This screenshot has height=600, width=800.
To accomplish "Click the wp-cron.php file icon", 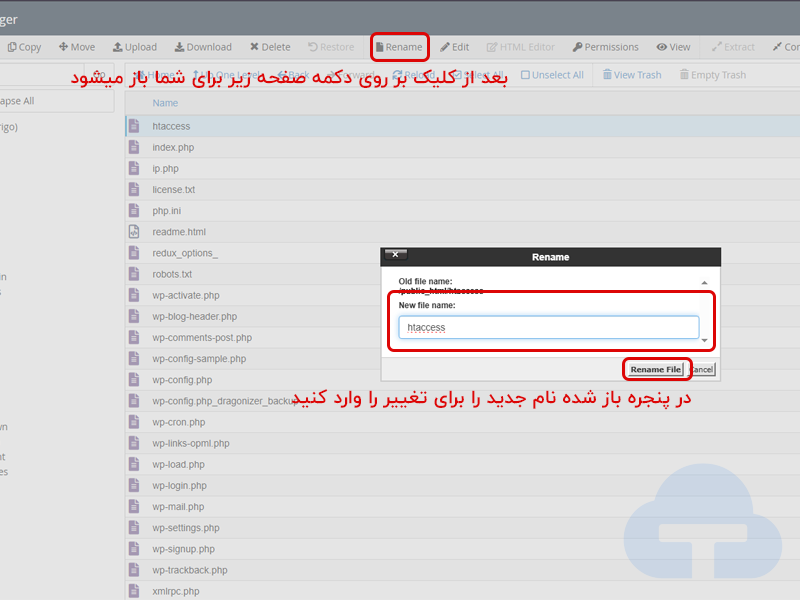I will [134, 422].
